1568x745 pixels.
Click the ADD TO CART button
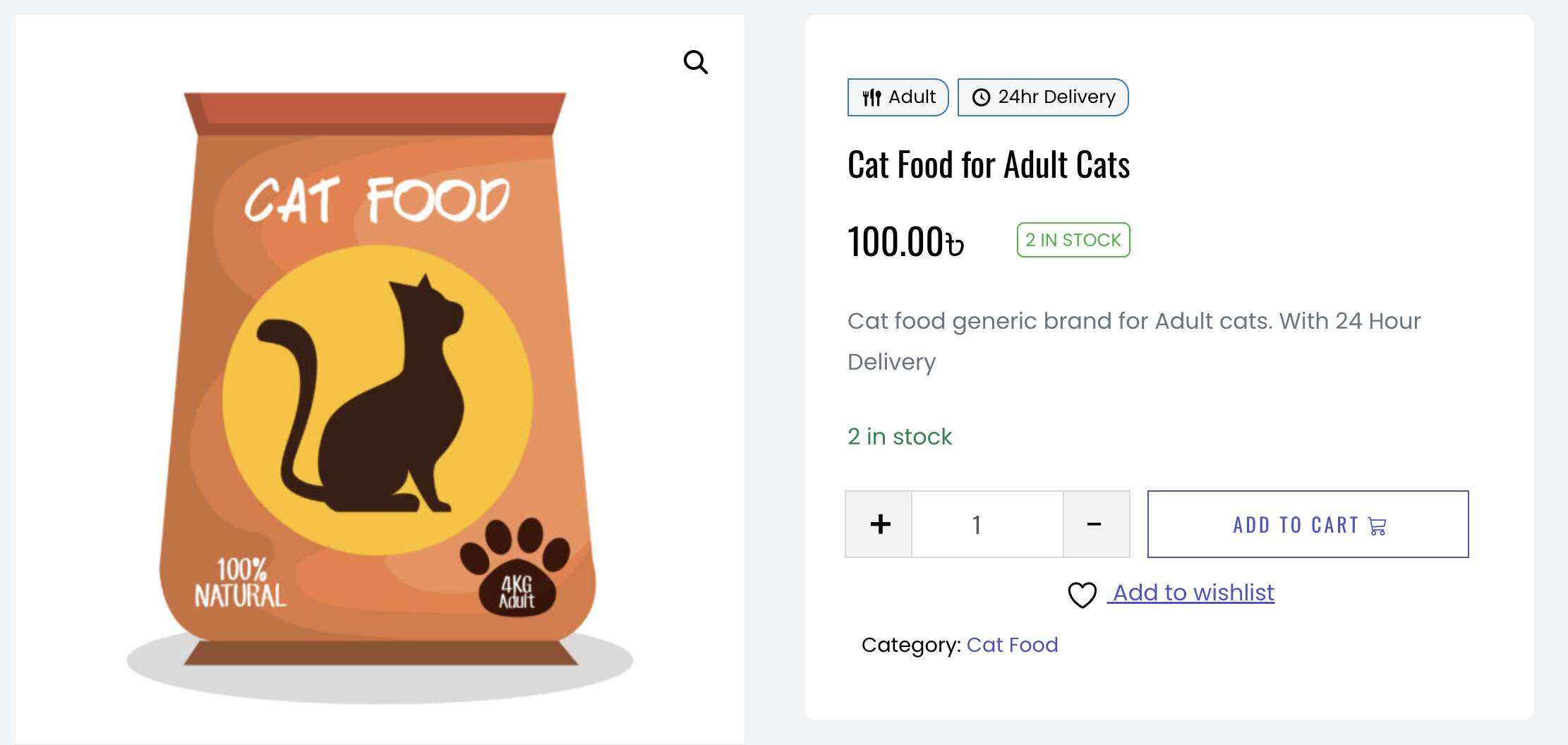click(x=1307, y=524)
